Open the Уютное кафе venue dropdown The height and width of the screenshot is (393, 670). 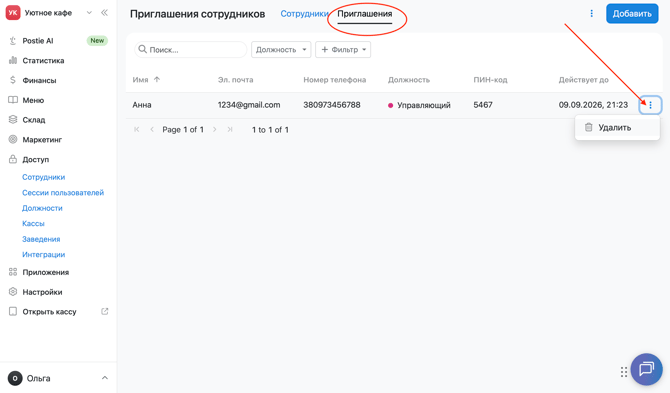tap(89, 13)
